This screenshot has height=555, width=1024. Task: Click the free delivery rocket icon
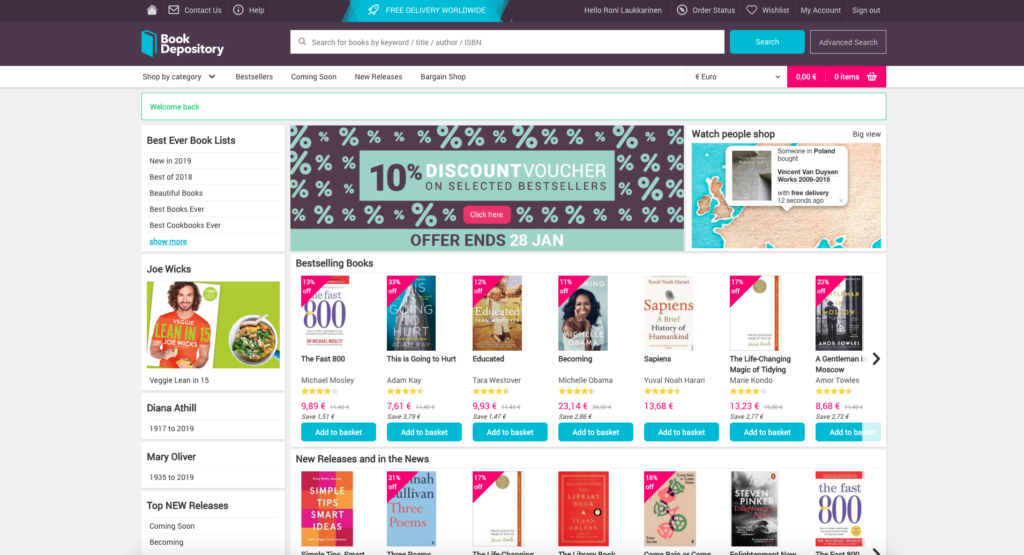[373, 10]
